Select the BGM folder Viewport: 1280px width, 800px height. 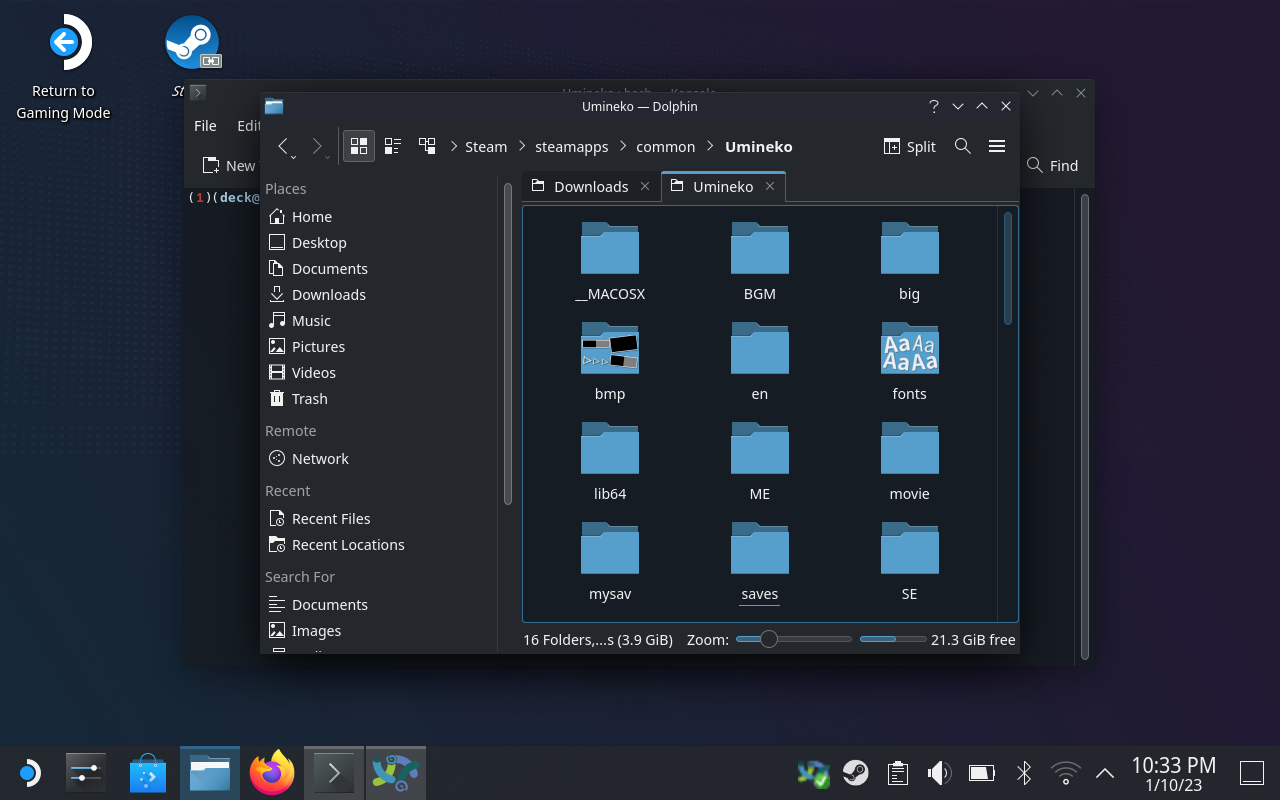[760, 262]
